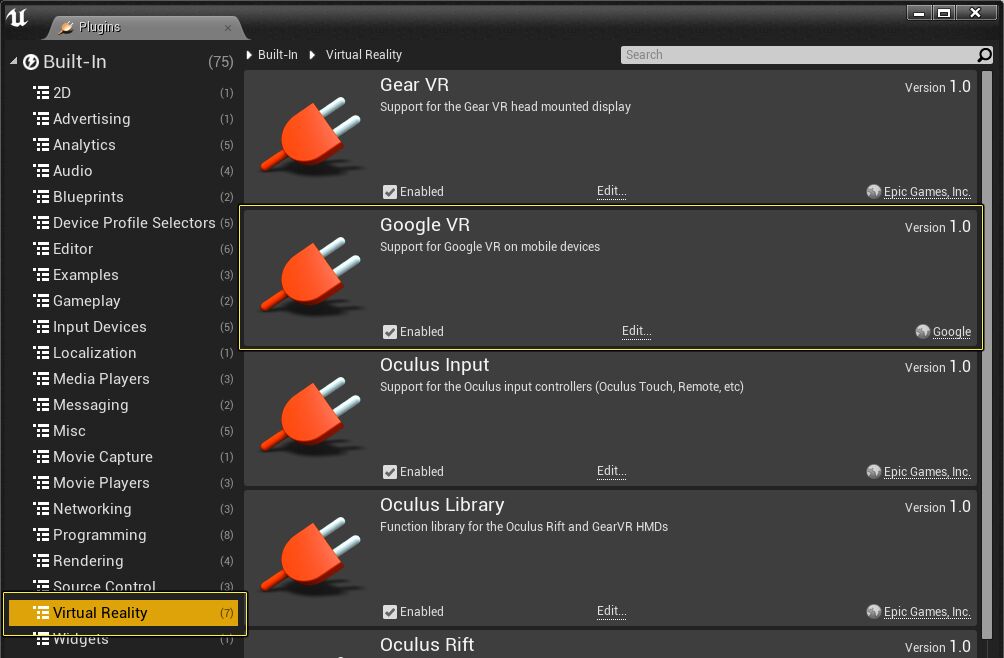Close the Plugins tab
This screenshot has height=658, width=1004.
coord(229,27)
